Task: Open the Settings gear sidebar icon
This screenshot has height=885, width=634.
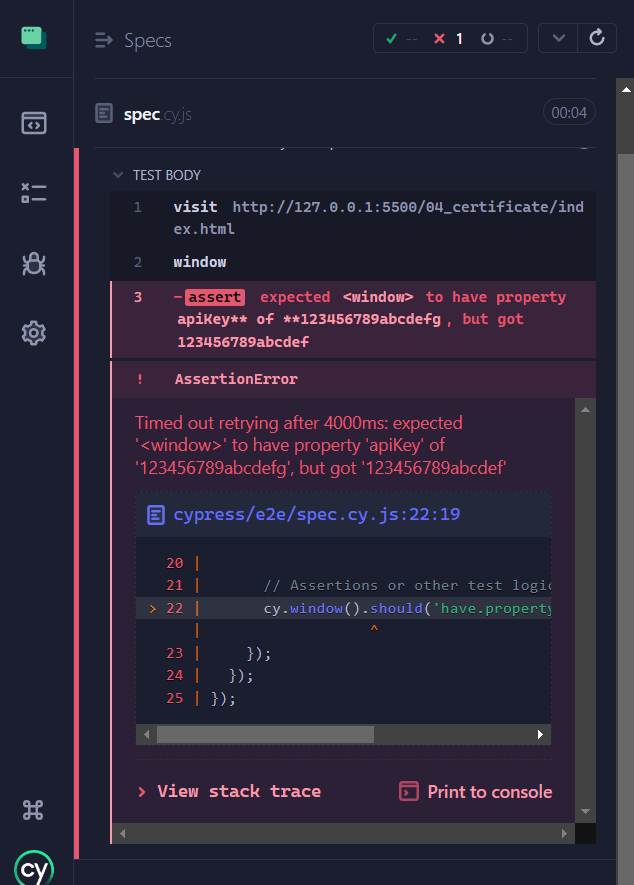Action: click(34, 332)
